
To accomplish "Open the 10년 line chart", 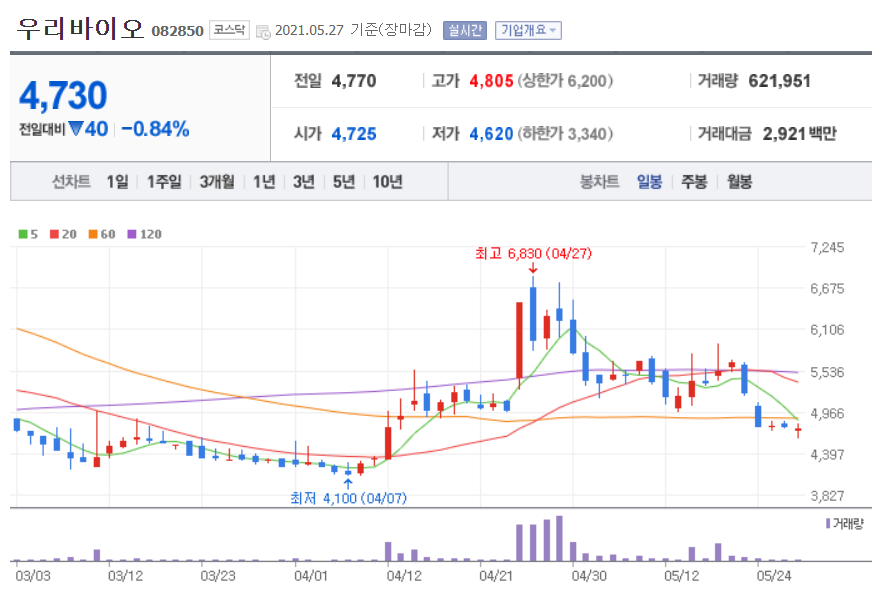I will [388, 181].
